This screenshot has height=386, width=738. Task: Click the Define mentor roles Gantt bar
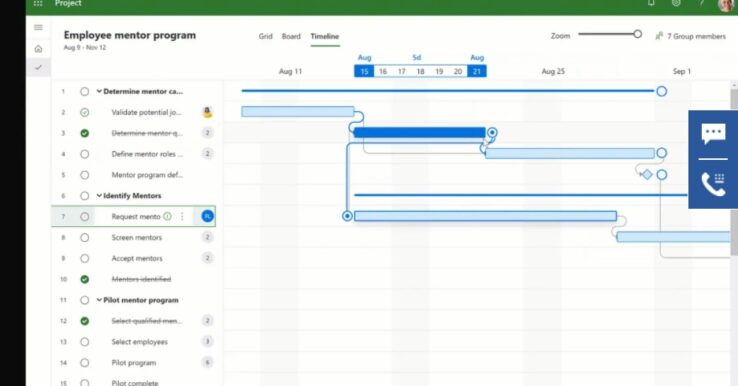click(570, 153)
